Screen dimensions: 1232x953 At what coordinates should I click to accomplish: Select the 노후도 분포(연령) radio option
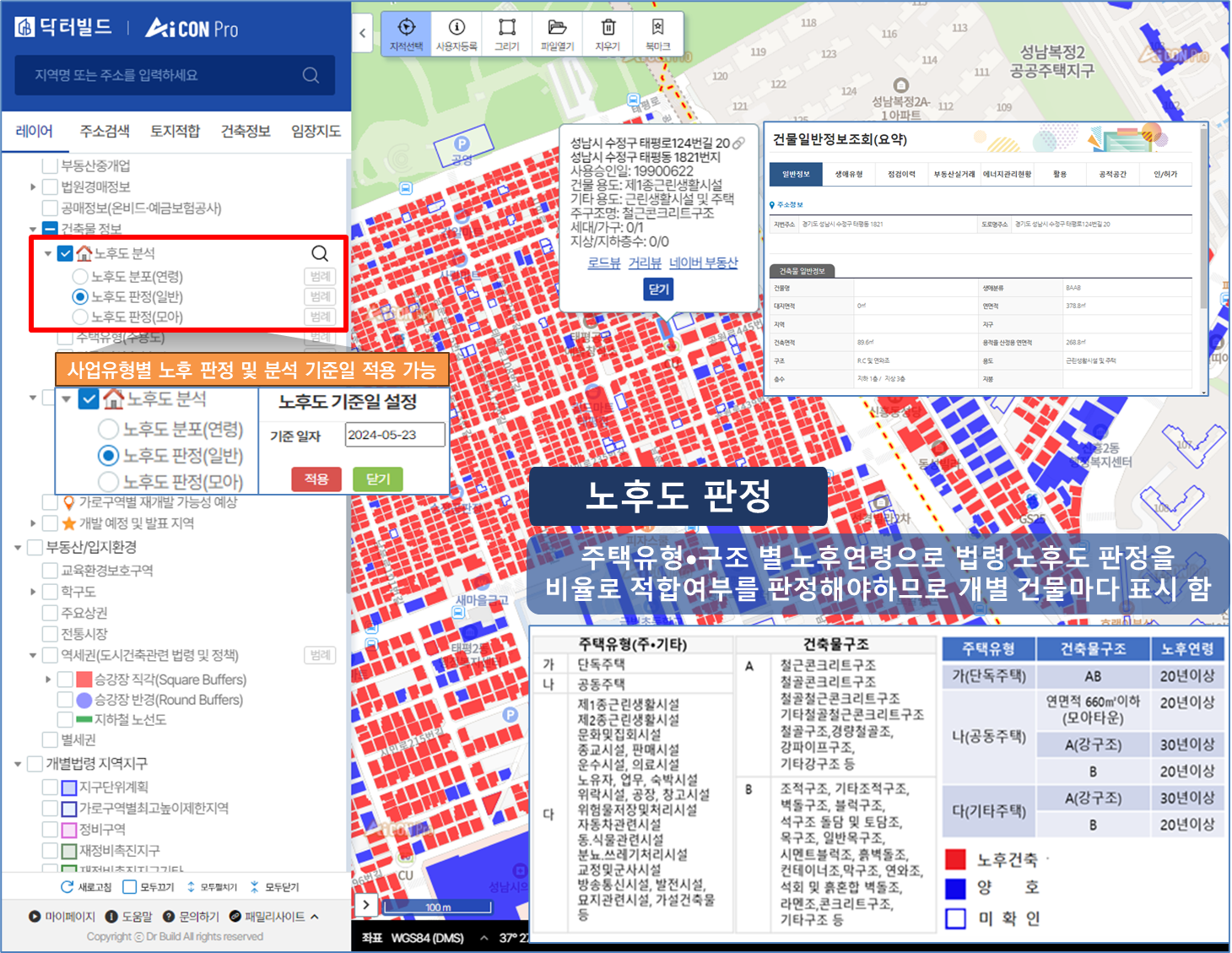(80, 276)
